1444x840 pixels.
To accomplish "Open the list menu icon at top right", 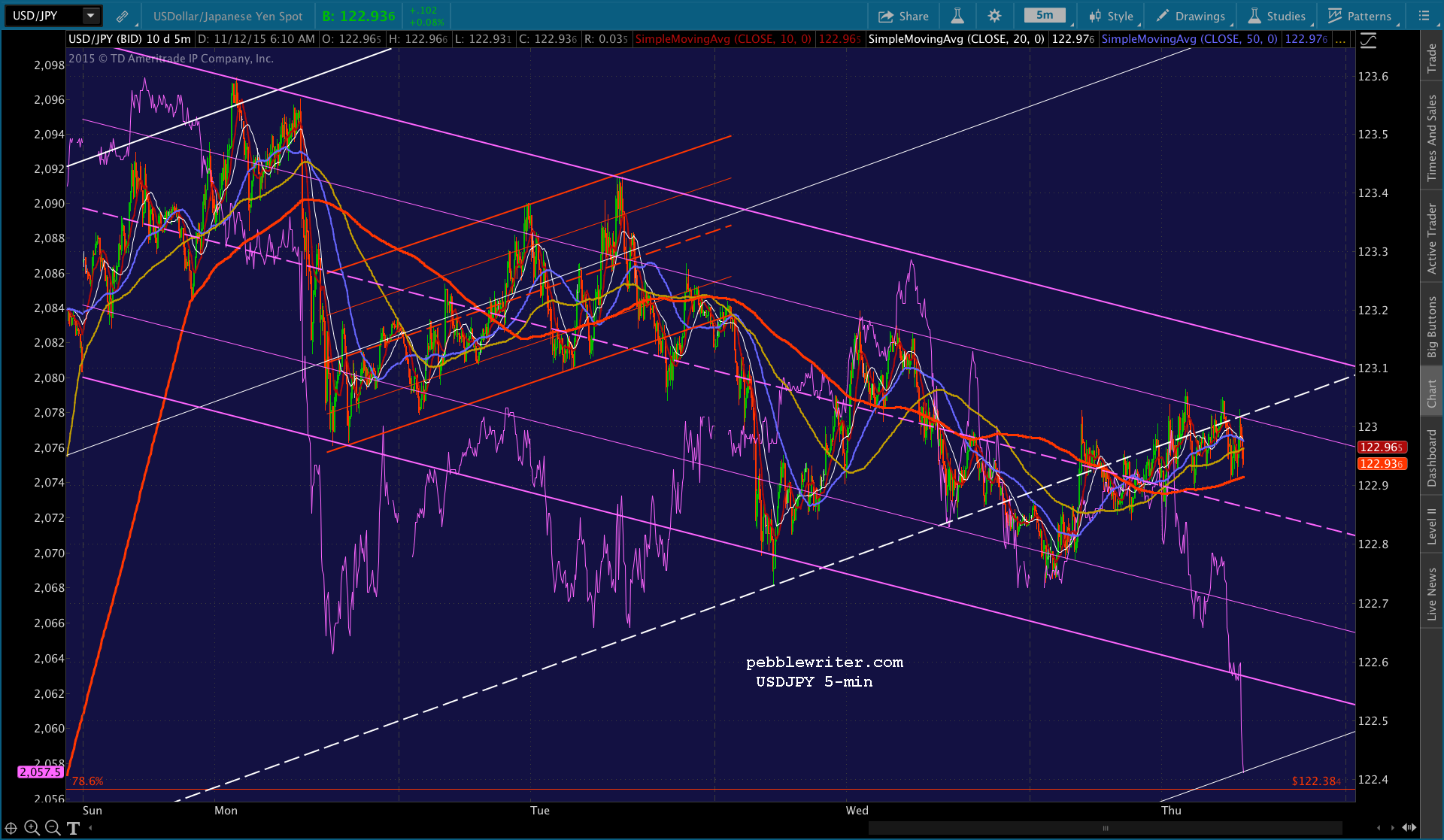I will pyautogui.click(x=1424, y=16).
